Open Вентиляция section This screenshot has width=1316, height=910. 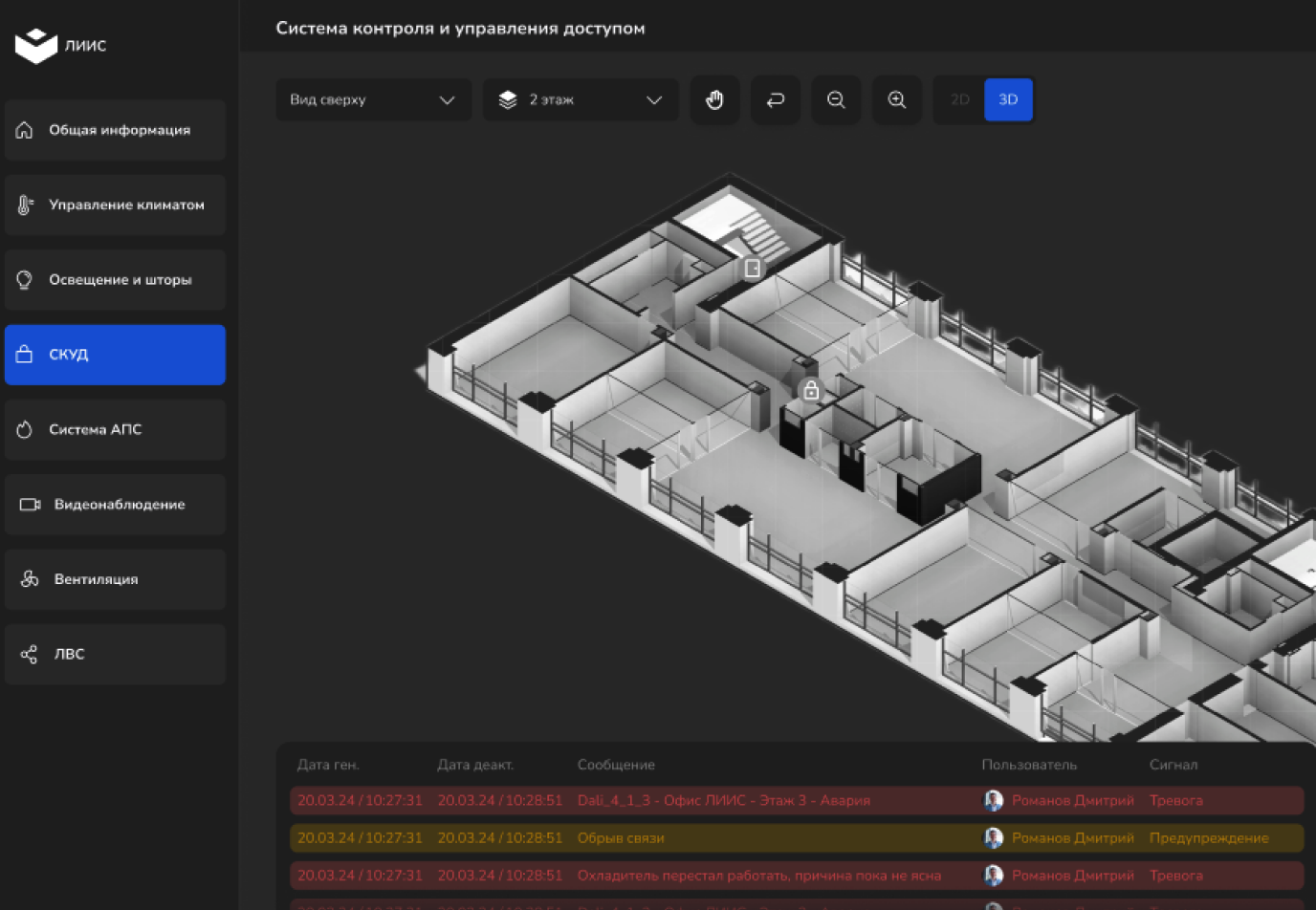(115, 579)
